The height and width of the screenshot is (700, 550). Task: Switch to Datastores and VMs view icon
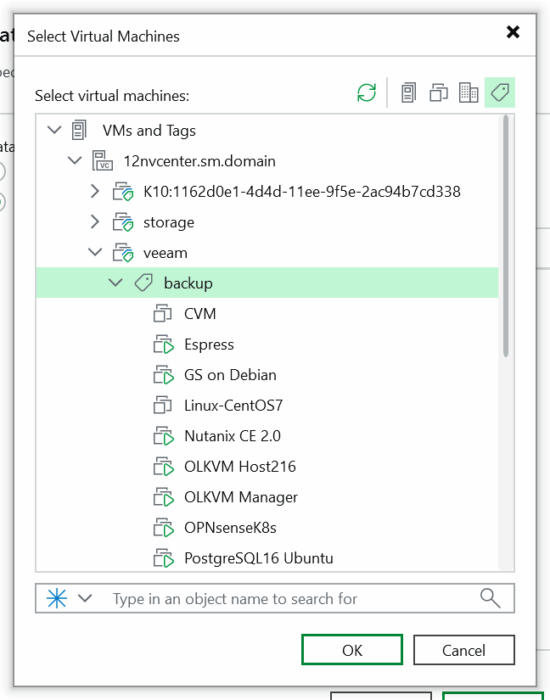(x=468, y=93)
